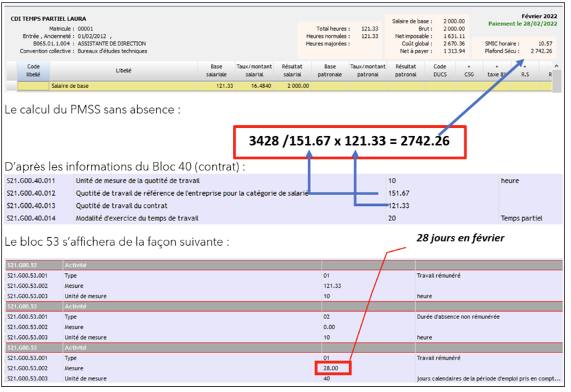Click the Base patronale column header
The height and width of the screenshot is (392, 571).
(x=330, y=71)
